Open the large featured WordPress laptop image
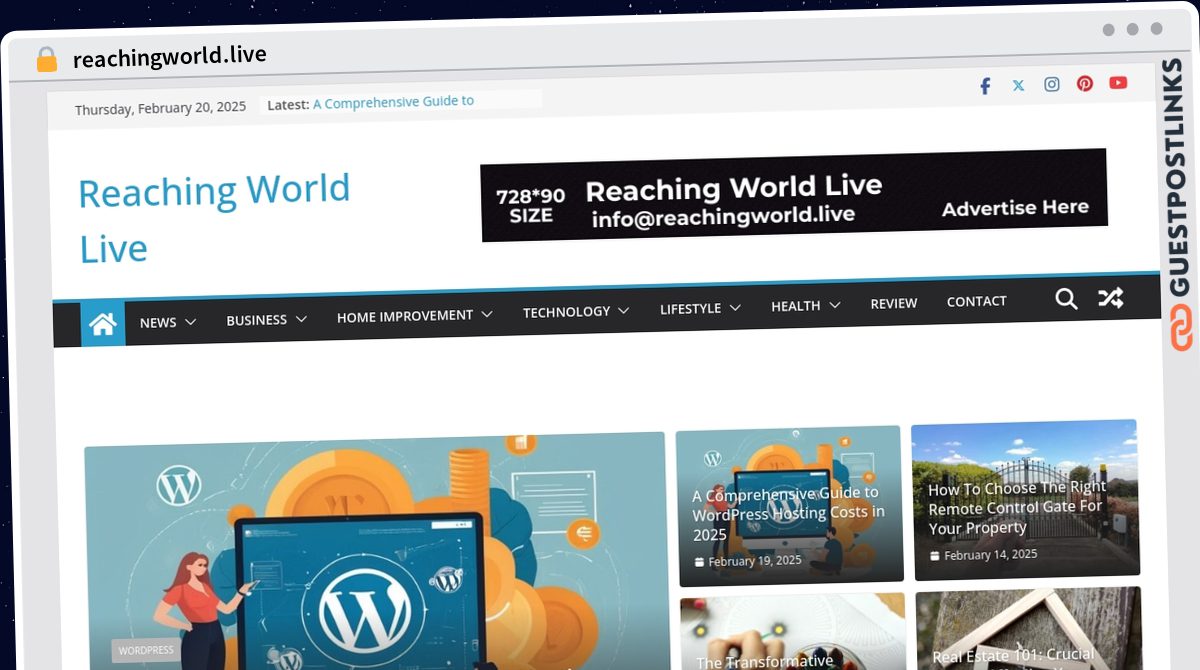 tap(375, 550)
